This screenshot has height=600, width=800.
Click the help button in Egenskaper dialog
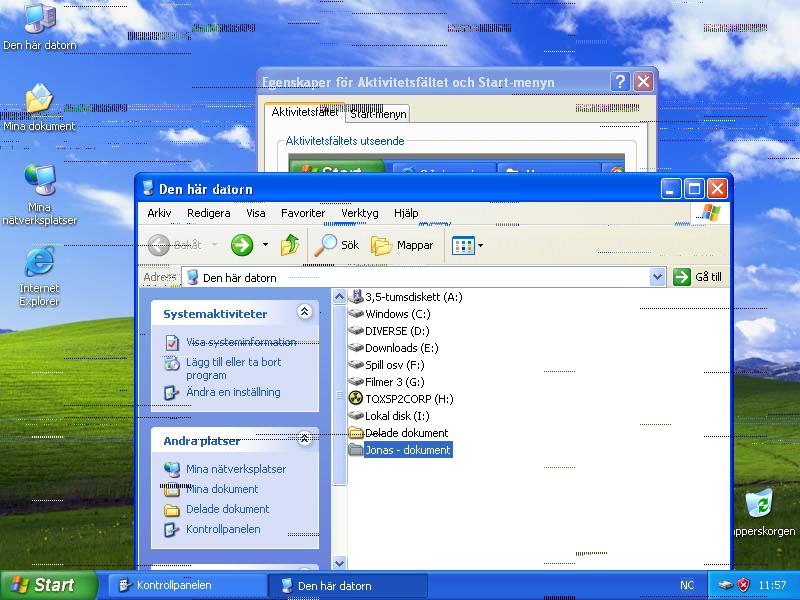(620, 82)
